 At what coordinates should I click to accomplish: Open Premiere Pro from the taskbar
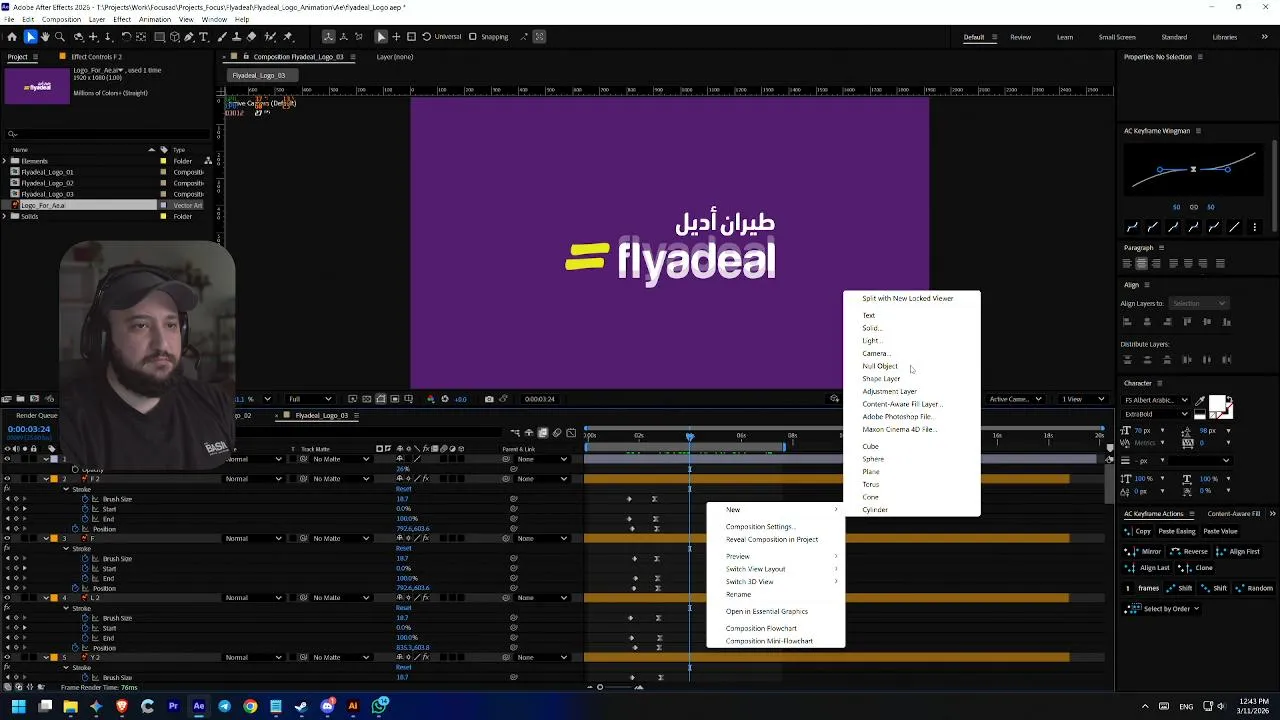coord(173,706)
